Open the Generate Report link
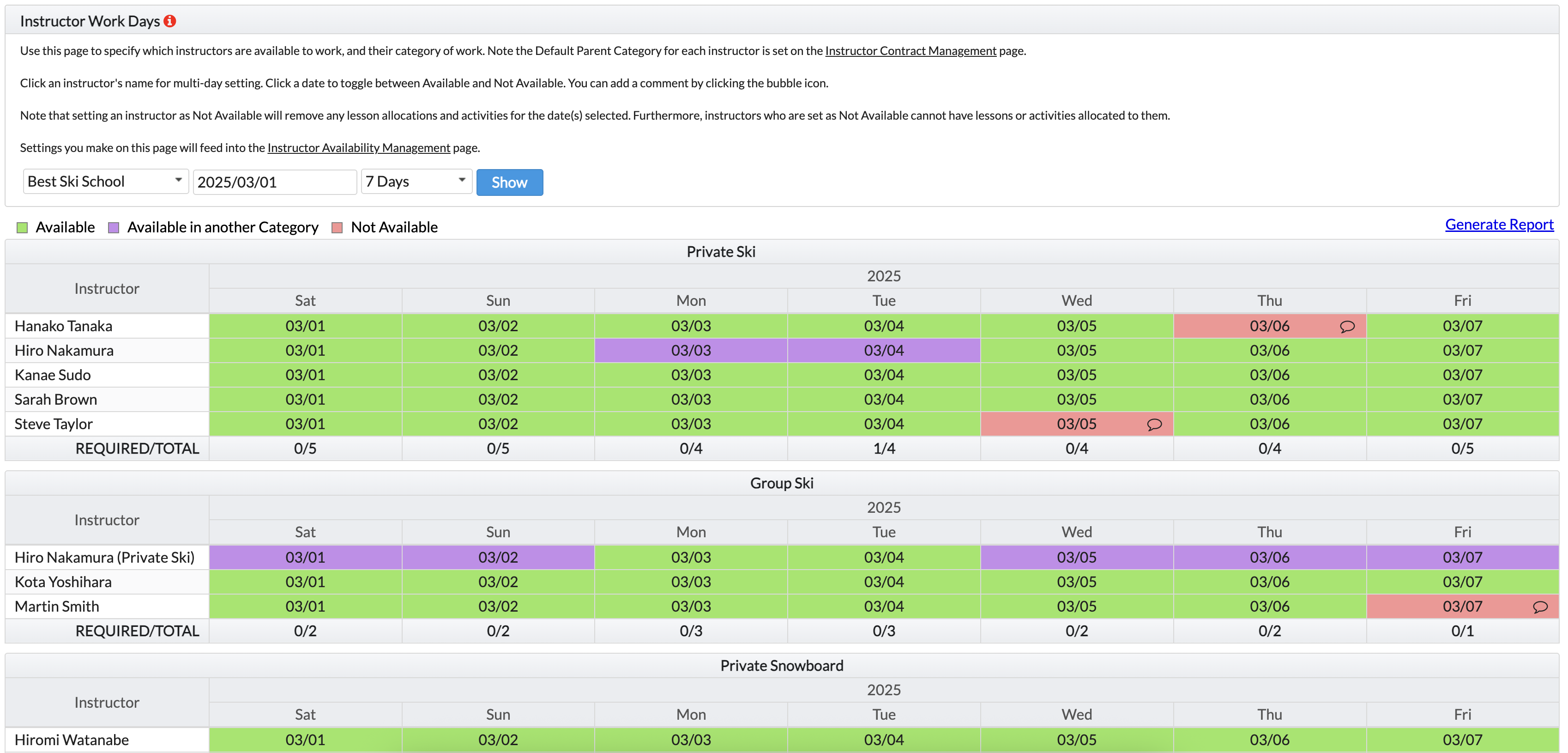 [1499, 224]
